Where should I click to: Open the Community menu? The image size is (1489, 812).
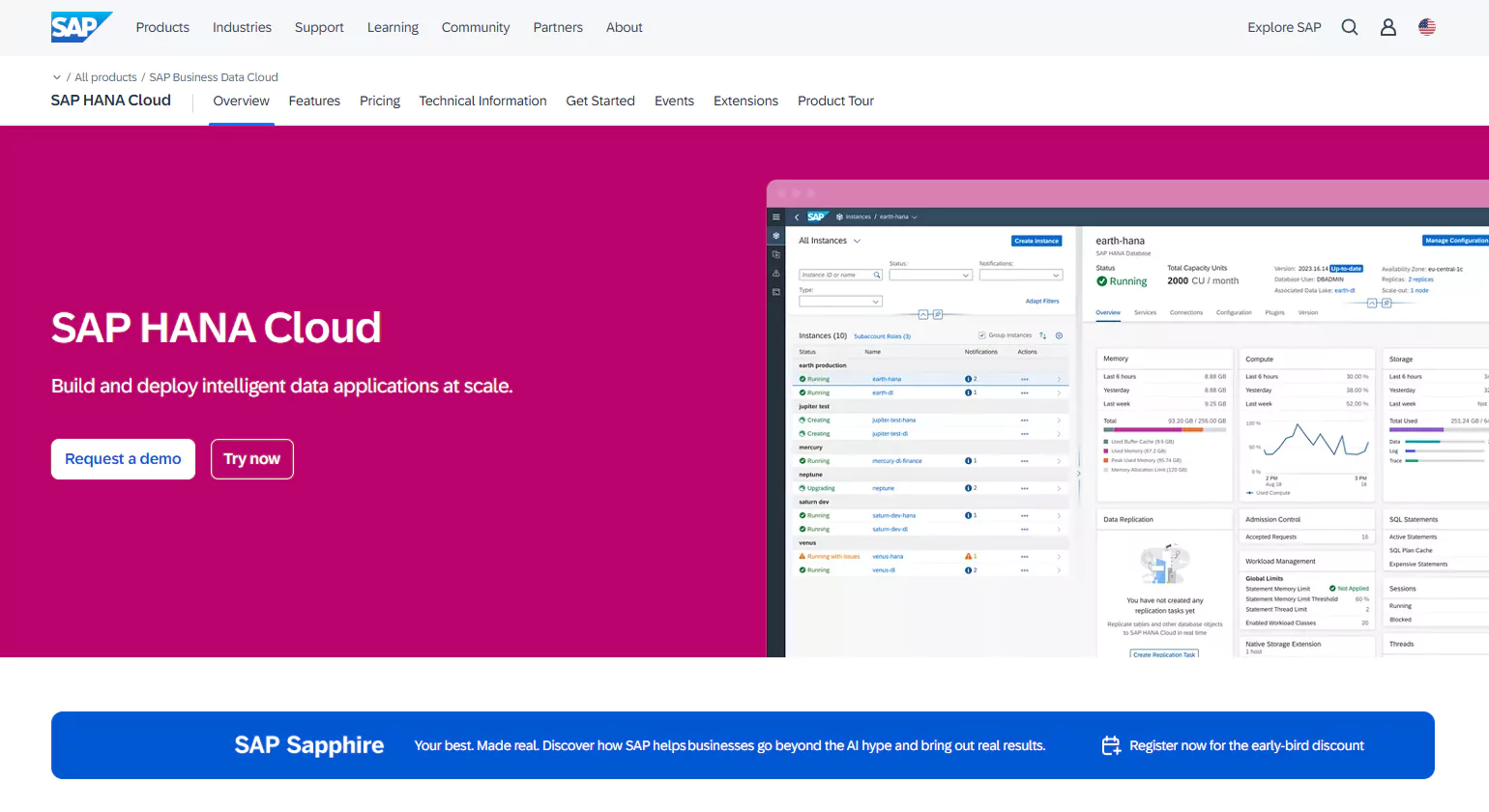[x=475, y=27]
